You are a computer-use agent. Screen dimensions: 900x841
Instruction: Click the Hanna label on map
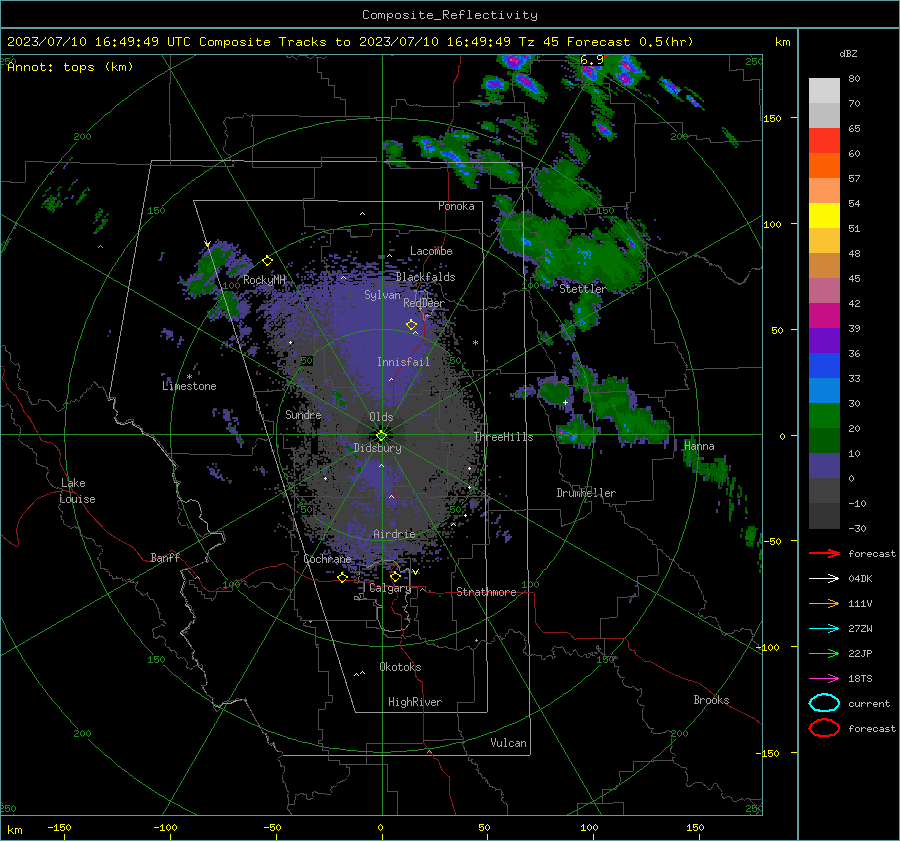pyautogui.click(x=699, y=446)
